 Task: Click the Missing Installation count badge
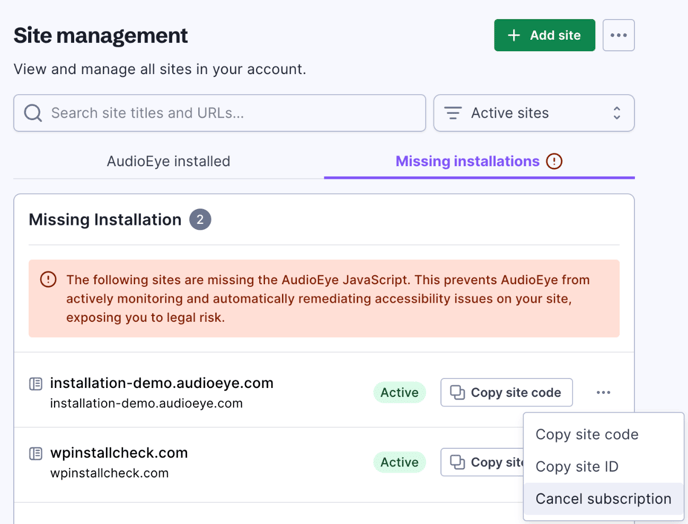pos(200,220)
